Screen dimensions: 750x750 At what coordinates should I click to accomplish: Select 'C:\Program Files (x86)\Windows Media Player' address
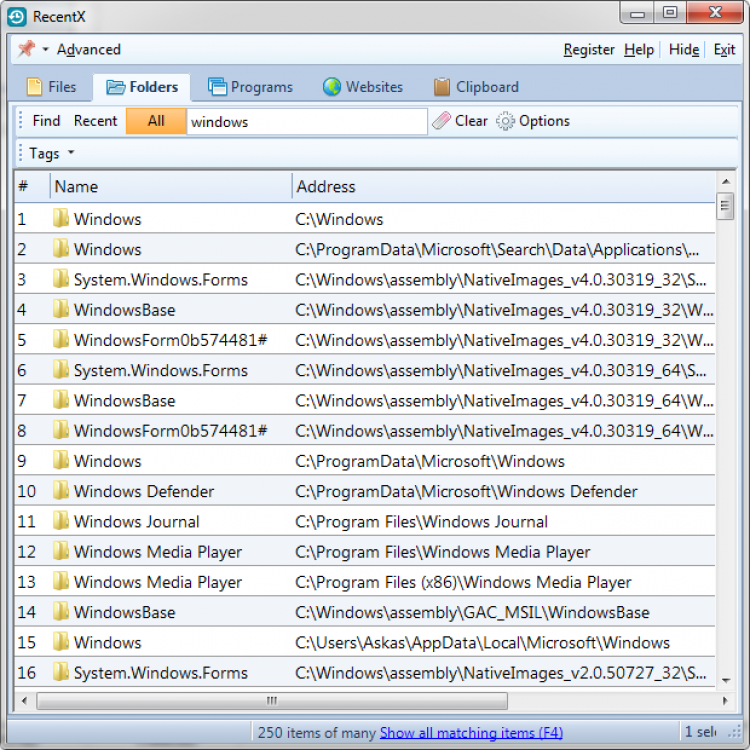[463, 582]
